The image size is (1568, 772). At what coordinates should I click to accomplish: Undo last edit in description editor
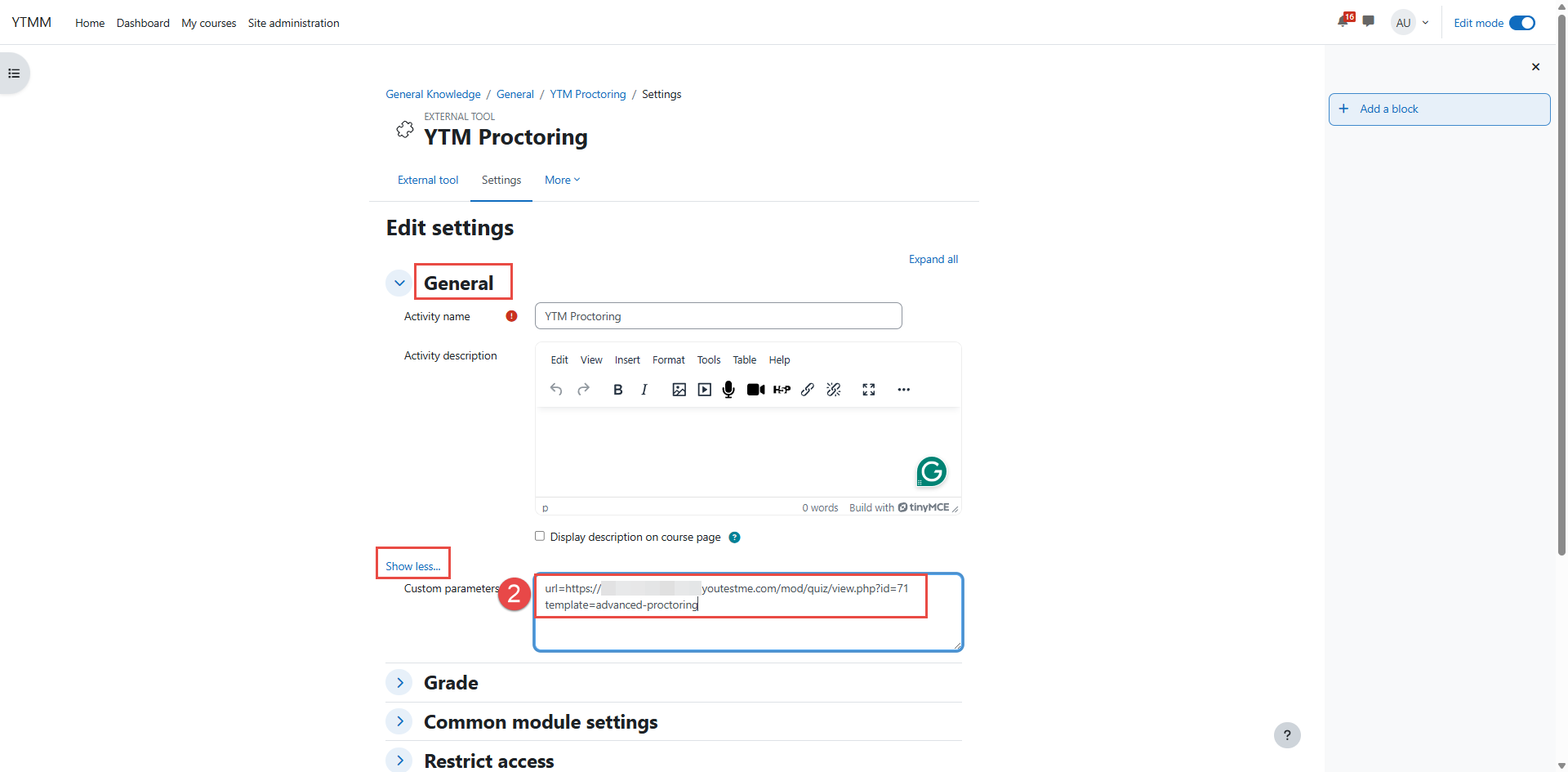tap(556, 390)
